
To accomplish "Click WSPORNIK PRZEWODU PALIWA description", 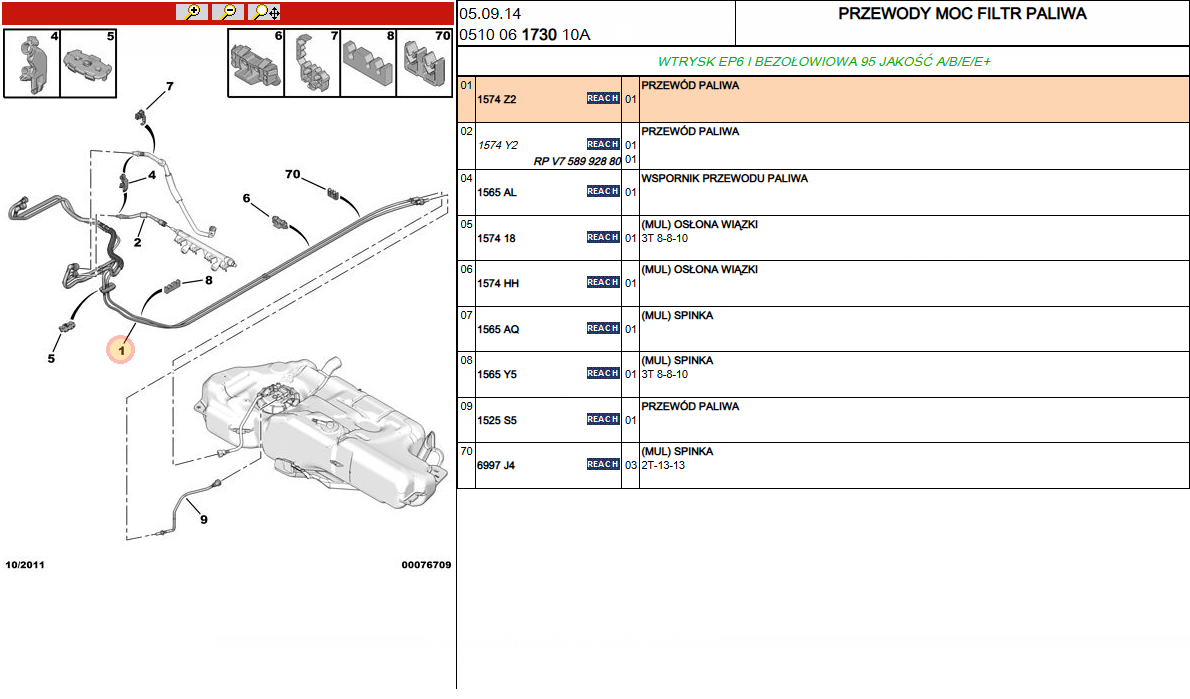I will [724, 178].
